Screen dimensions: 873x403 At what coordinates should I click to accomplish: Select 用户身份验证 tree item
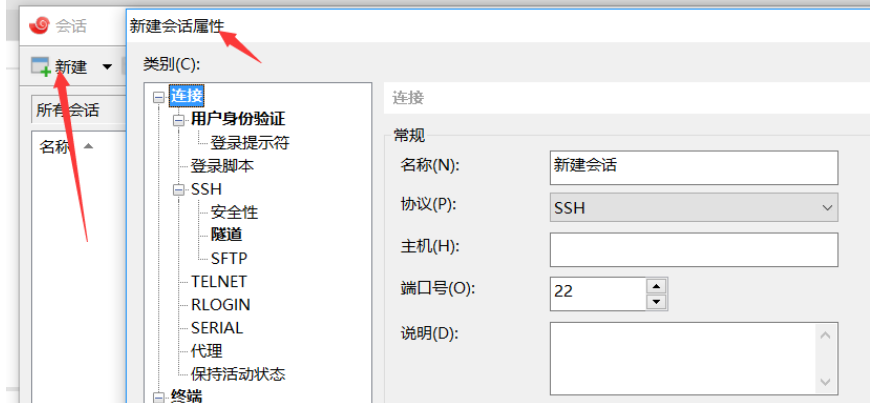point(238,119)
